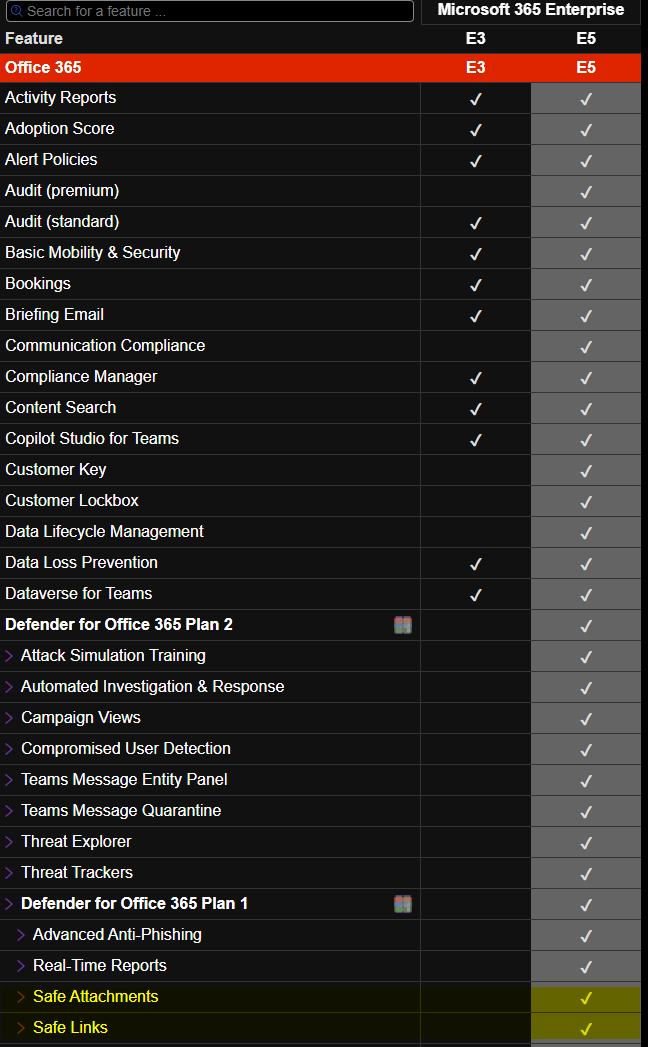Expand the Advanced Anti-Phishing row
Viewport: 648px width, 1047px height.
[x=21, y=935]
